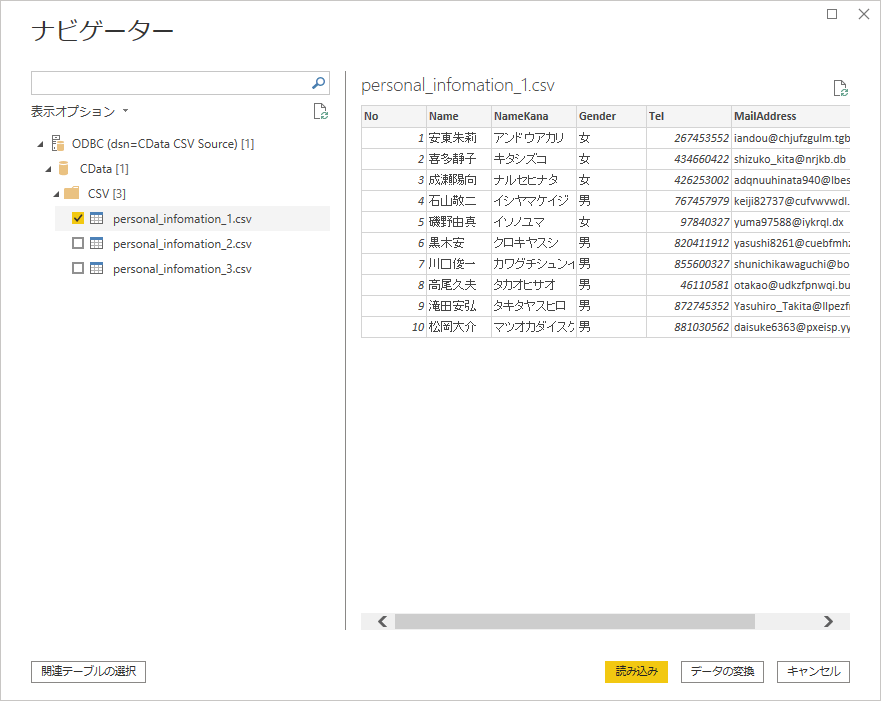Click the ODBC data source icon
This screenshot has width=881, height=701.
58,143
